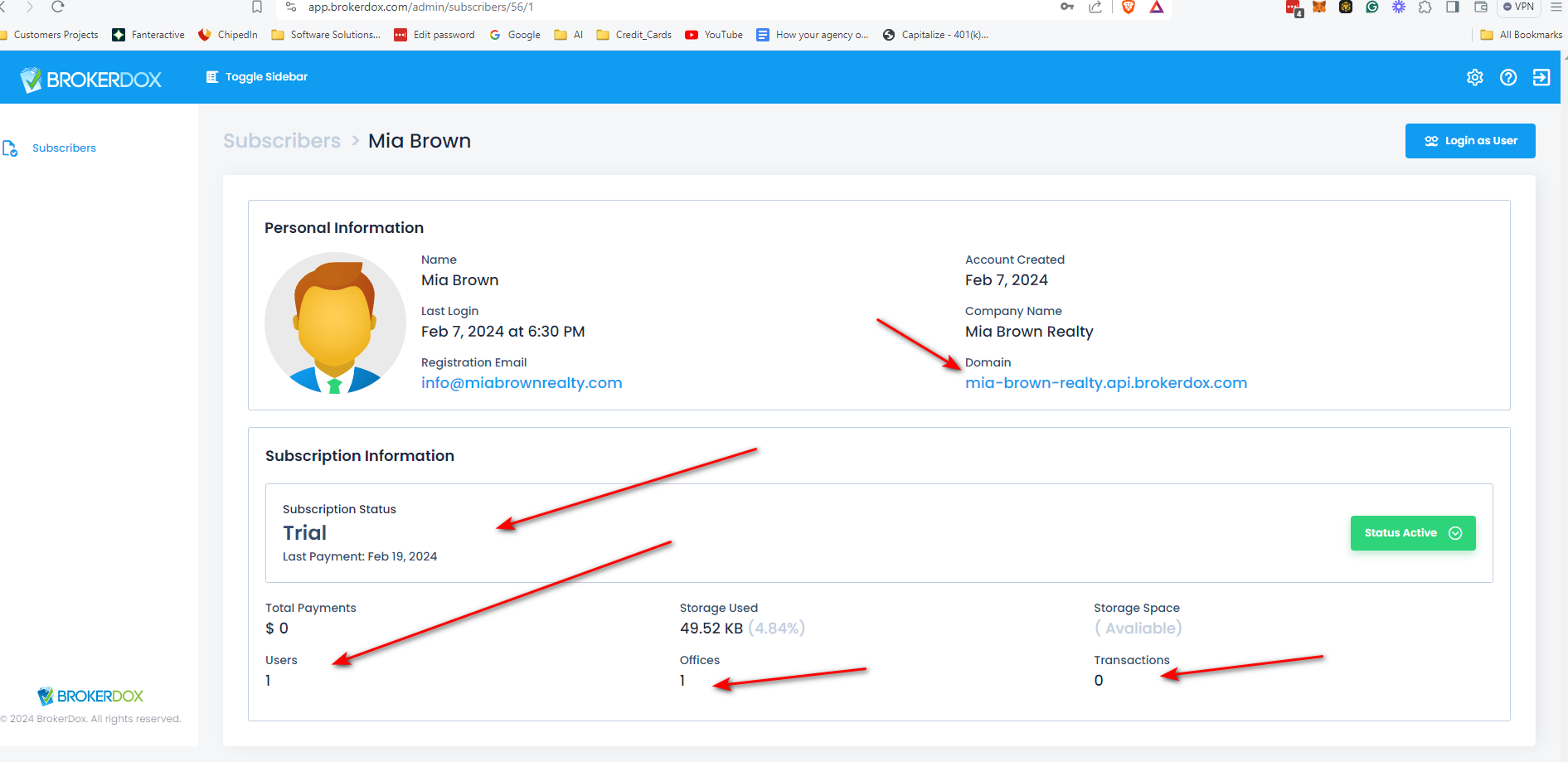Click the Subscribers sidebar document icon
The height and width of the screenshot is (762, 1568).
[10, 148]
